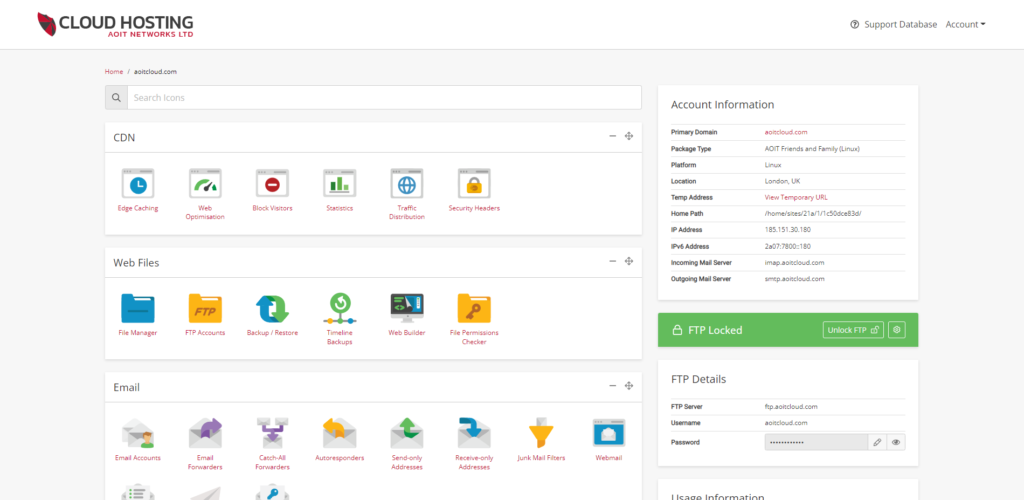Click the Unlock FTP button
This screenshot has height=500, width=1024.
[x=853, y=330]
